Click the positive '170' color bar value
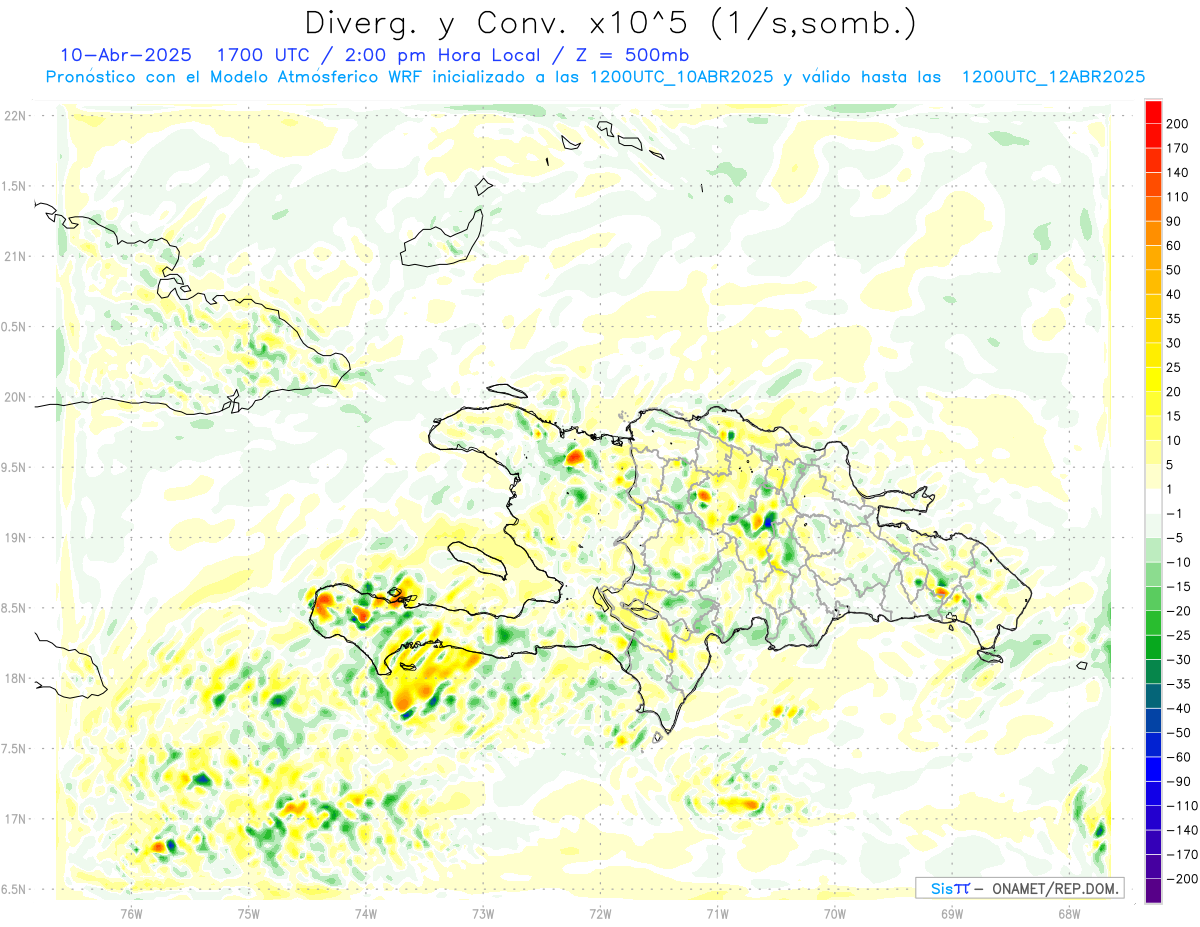The image size is (1200, 927). coord(1176,148)
